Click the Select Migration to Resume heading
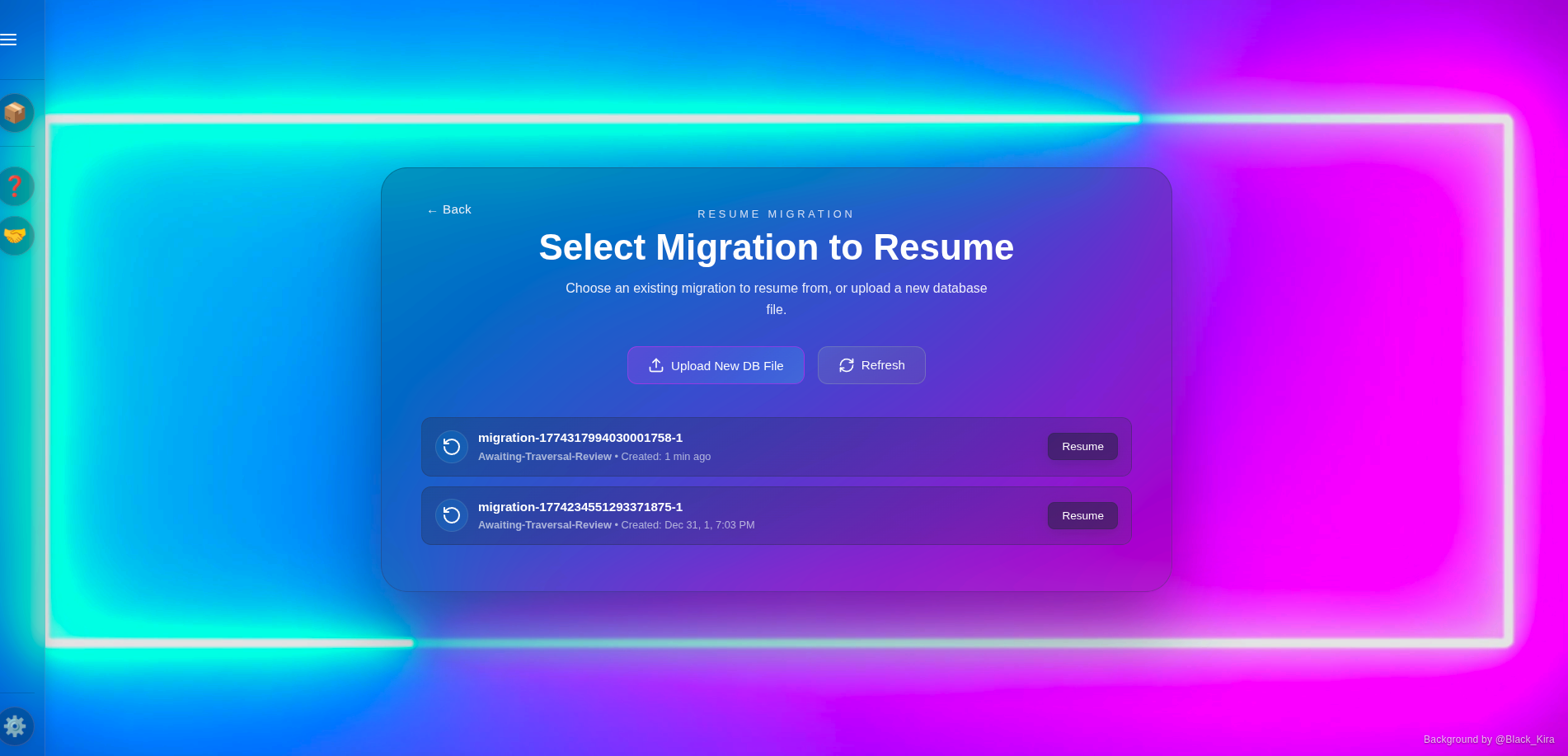The width and height of the screenshot is (1568, 756). pyautogui.click(x=776, y=247)
